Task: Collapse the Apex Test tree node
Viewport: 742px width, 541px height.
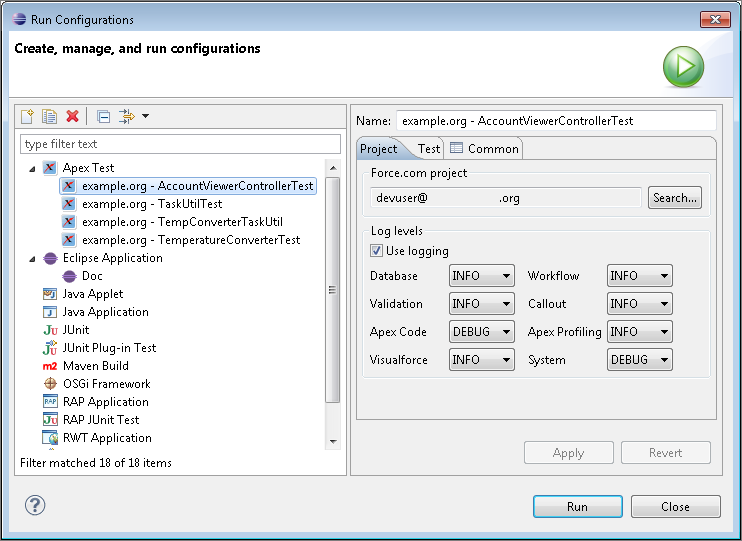Action: (x=32, y=169)
